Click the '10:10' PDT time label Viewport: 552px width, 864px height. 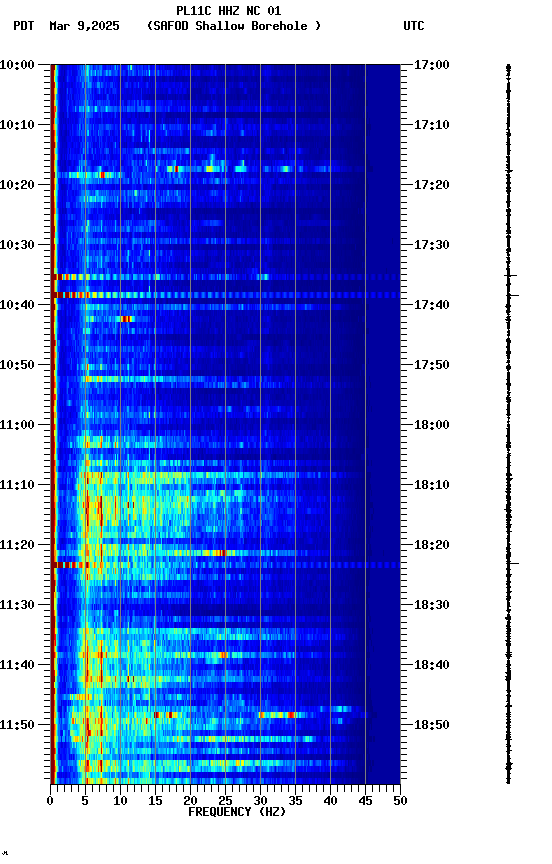click(17, 125)
